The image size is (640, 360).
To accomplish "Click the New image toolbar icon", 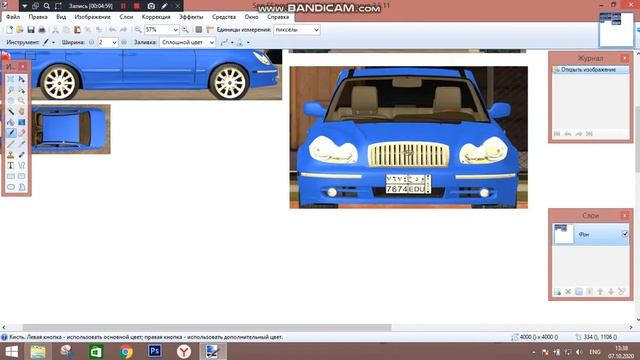I will tap(10, 30).
